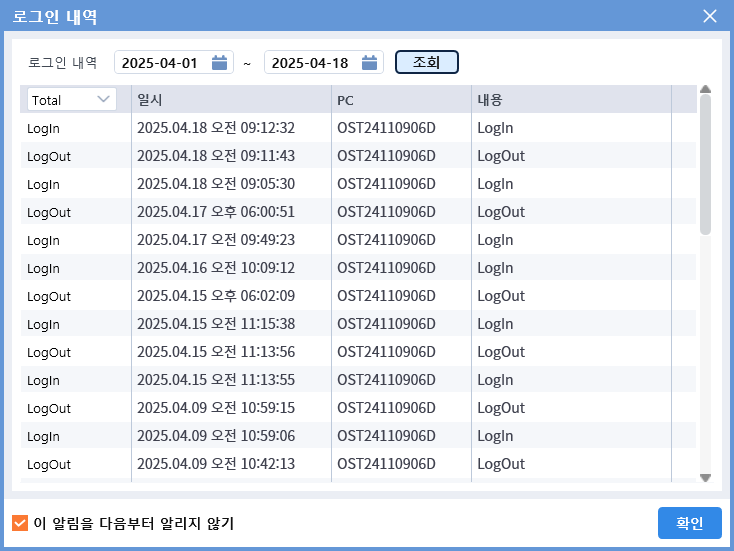Click the 내용 column header

pyautogui.click(x=570, y=100)
